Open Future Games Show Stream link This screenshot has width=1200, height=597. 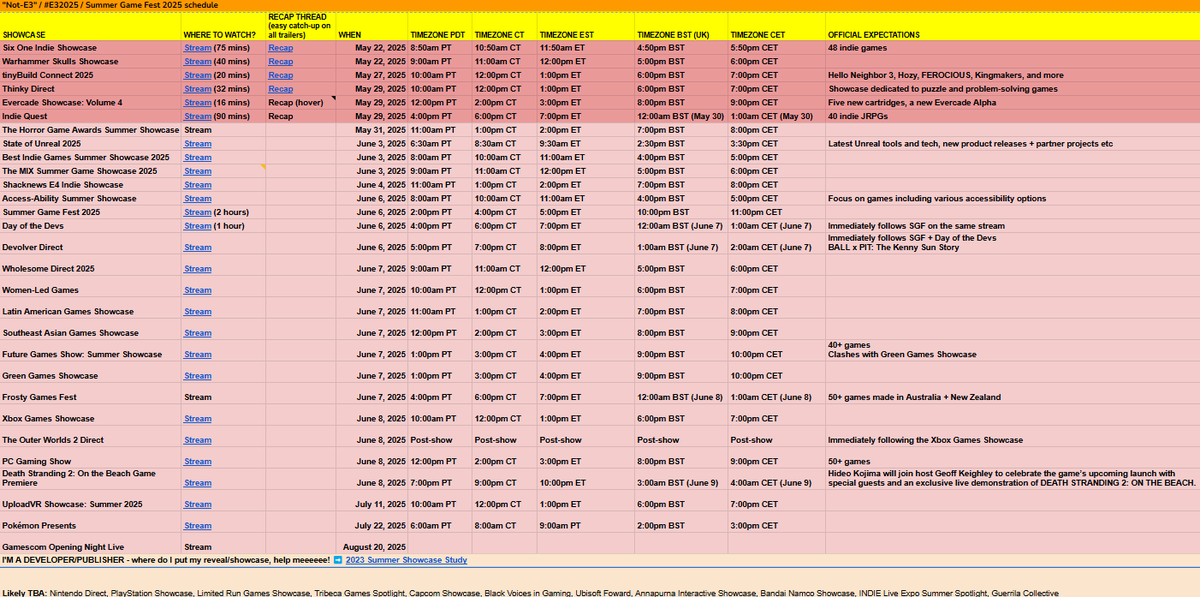(x=197, y=354)
